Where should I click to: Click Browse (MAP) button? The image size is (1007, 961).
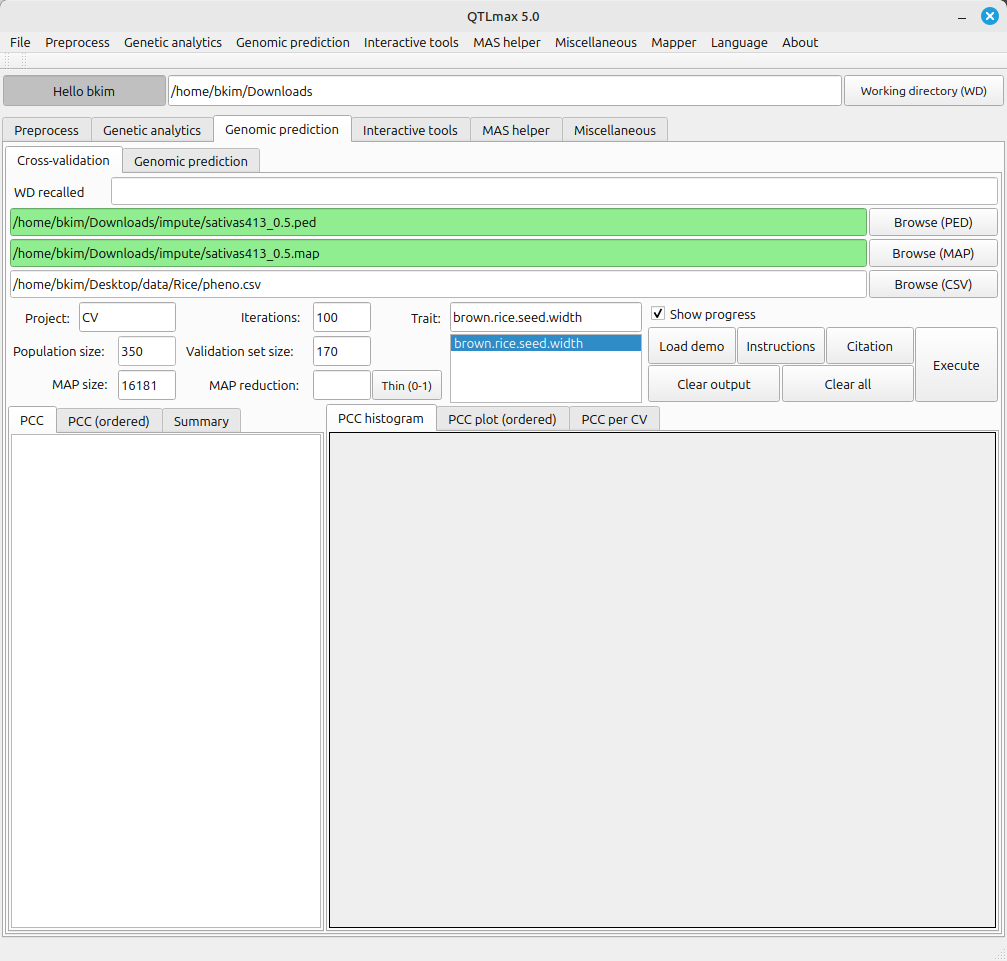click(932, 253)
